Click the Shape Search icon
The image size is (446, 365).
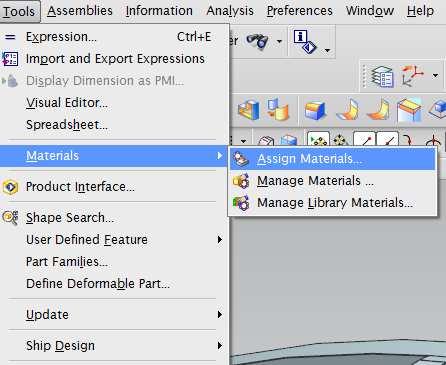coord(10,218)
